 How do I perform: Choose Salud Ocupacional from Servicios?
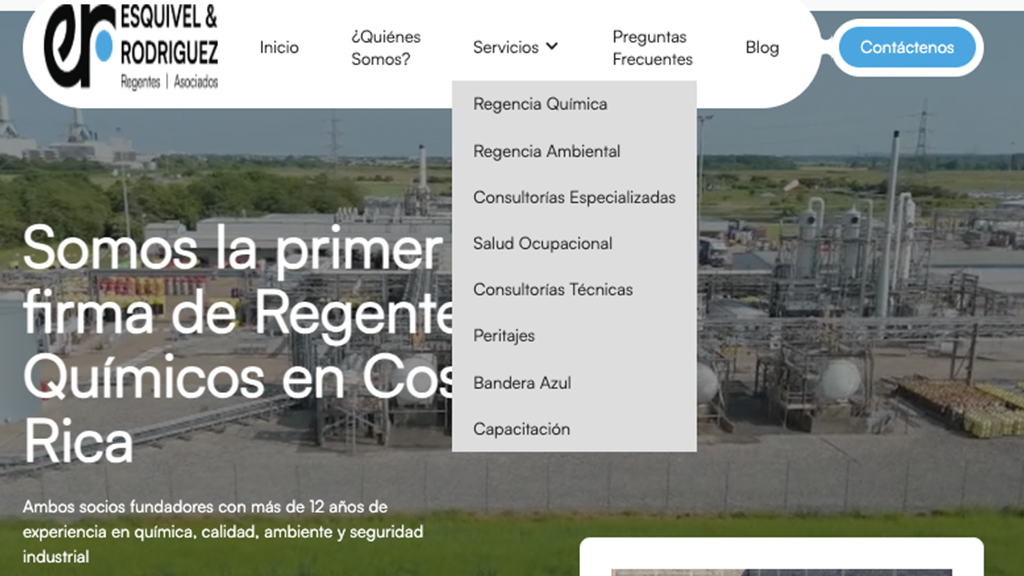pyautogui.click(x=543, y=243)
